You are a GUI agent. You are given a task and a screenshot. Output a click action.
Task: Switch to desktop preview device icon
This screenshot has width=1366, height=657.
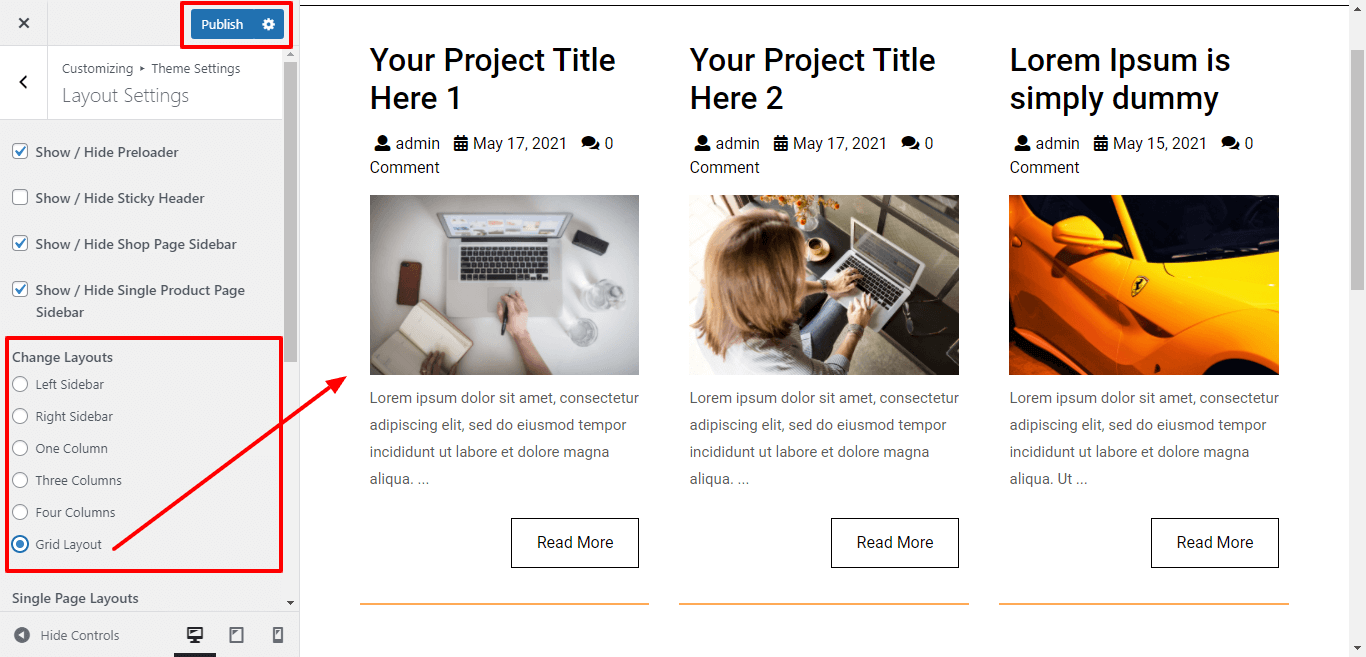click(x=195, y=635)
